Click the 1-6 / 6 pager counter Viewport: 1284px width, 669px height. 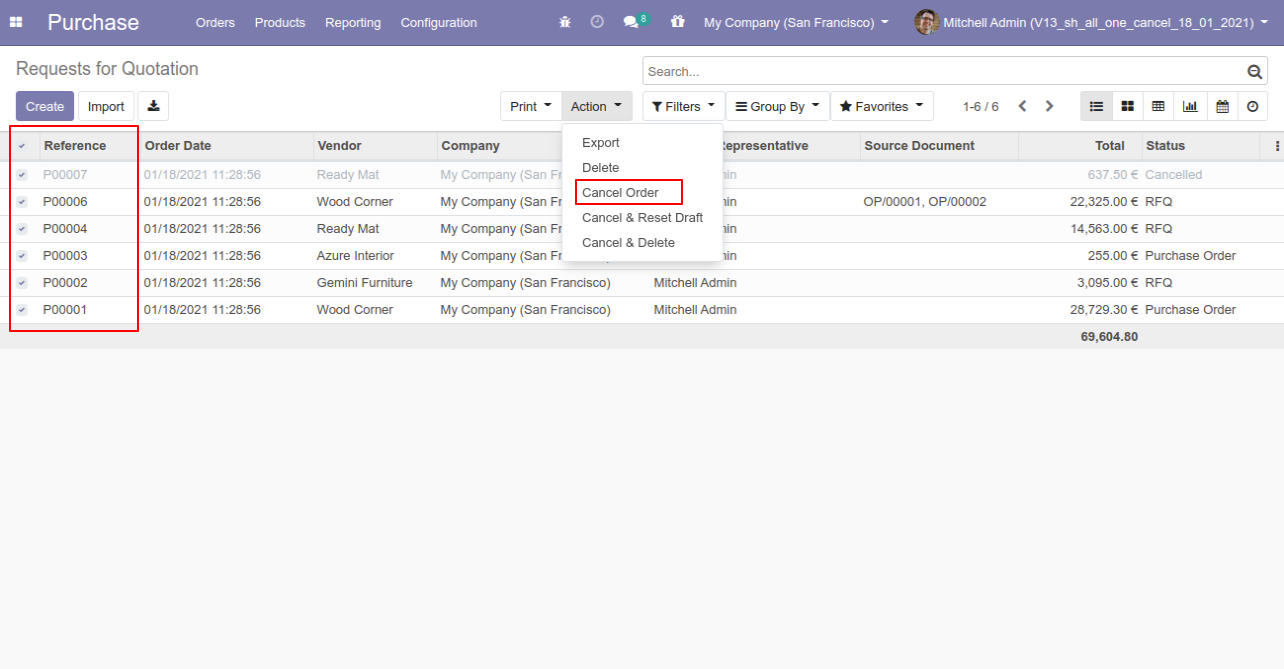tap(980, 106)
